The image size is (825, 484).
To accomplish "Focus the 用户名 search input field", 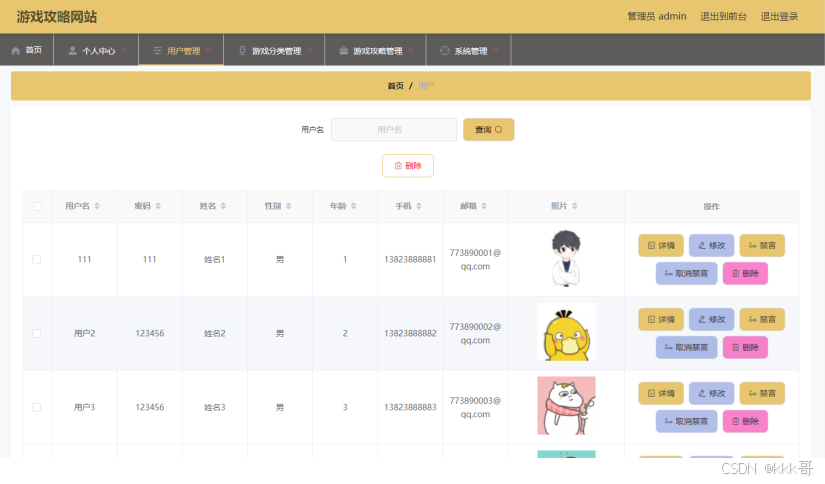I will coord(394,129).
